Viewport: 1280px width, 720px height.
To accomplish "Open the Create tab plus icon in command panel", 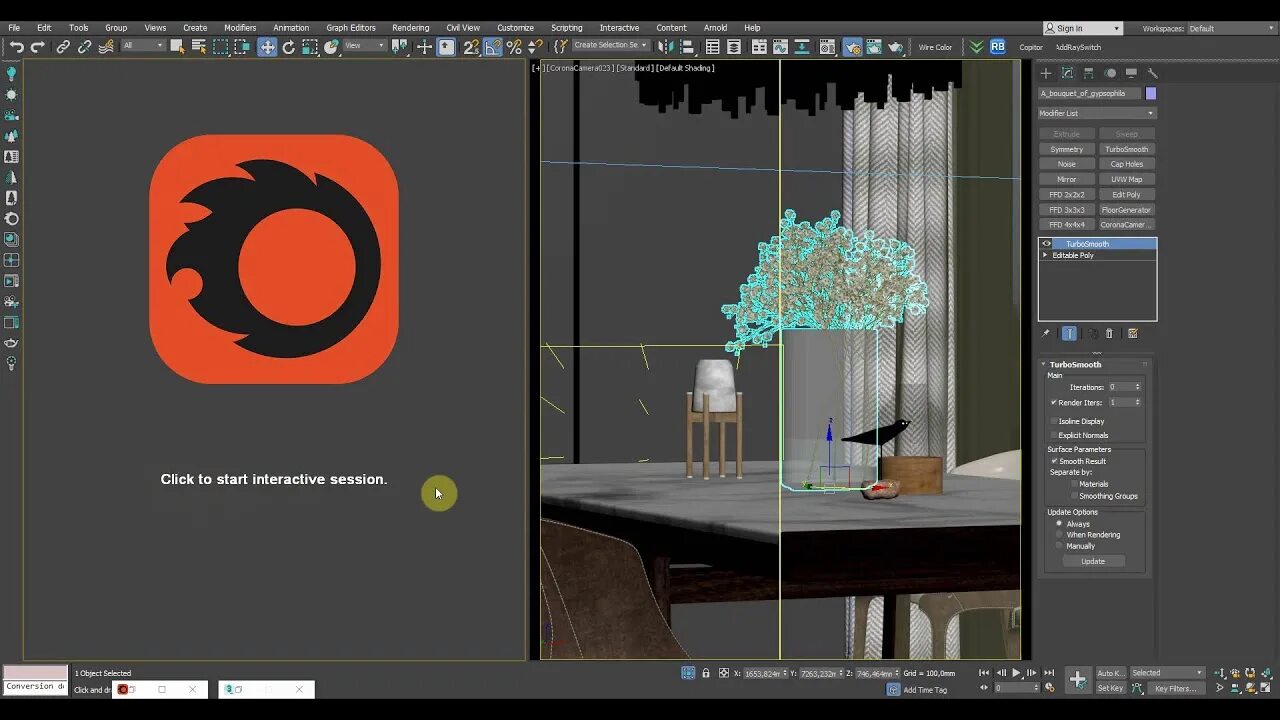I will [x=1046, y=73].
